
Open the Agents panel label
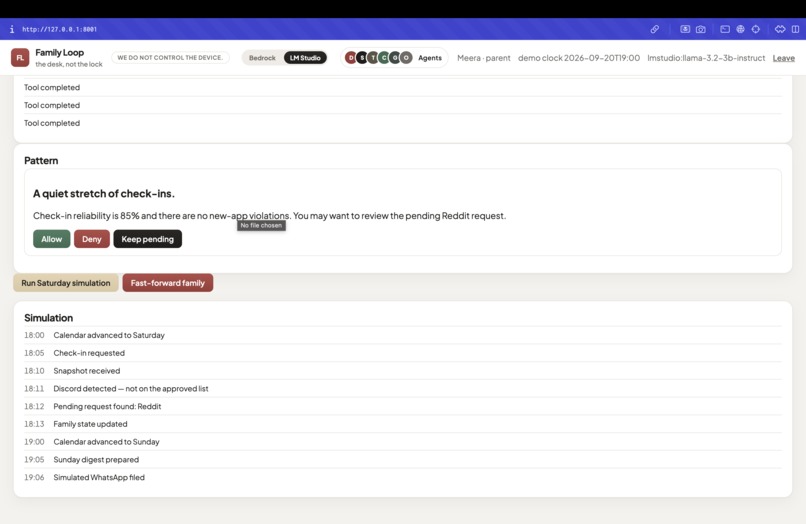[430, 58]
